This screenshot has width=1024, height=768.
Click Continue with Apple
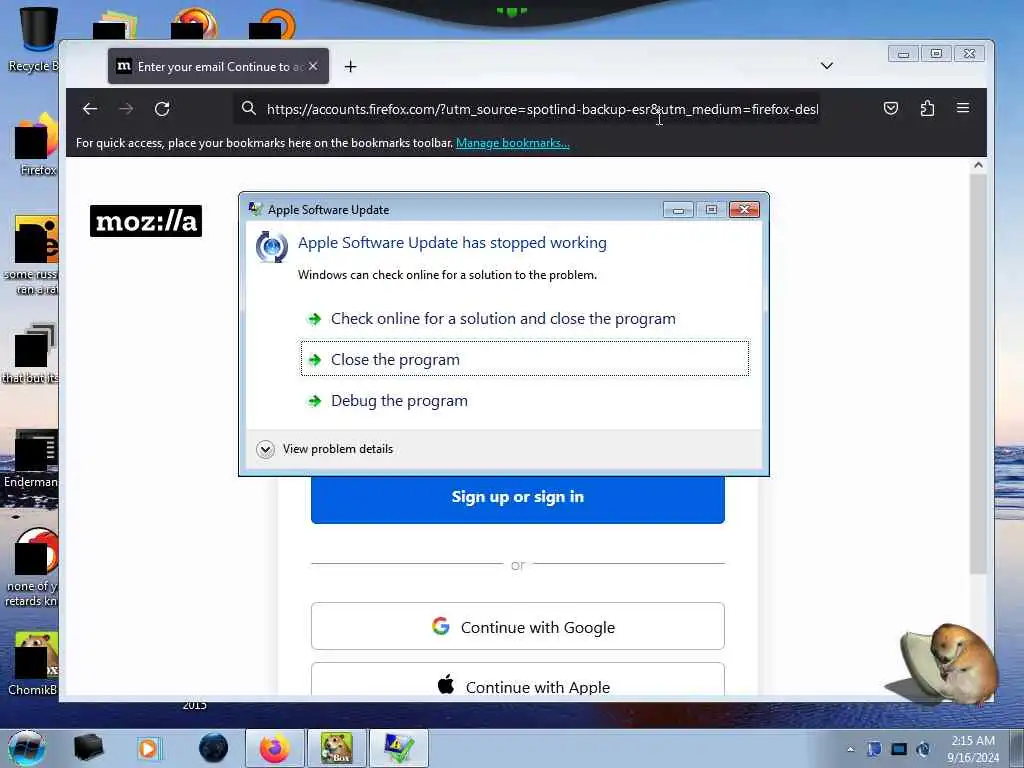pos(518,680)
